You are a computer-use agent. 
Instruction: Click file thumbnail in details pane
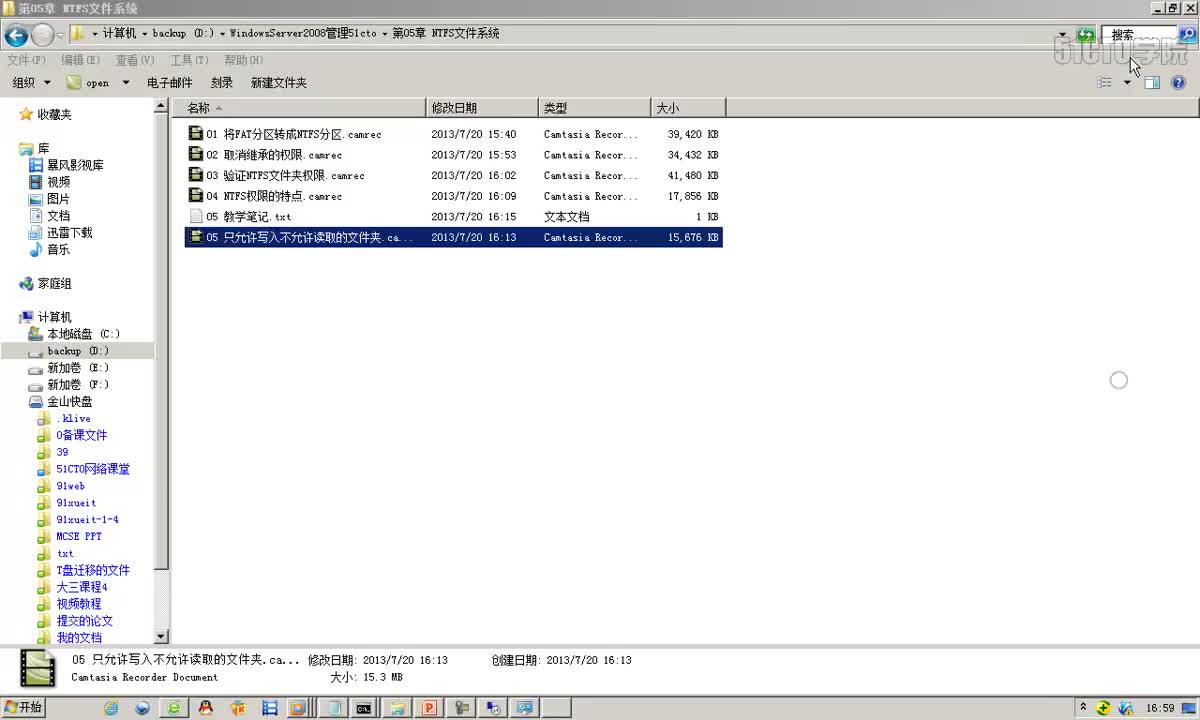pos(38,668)
